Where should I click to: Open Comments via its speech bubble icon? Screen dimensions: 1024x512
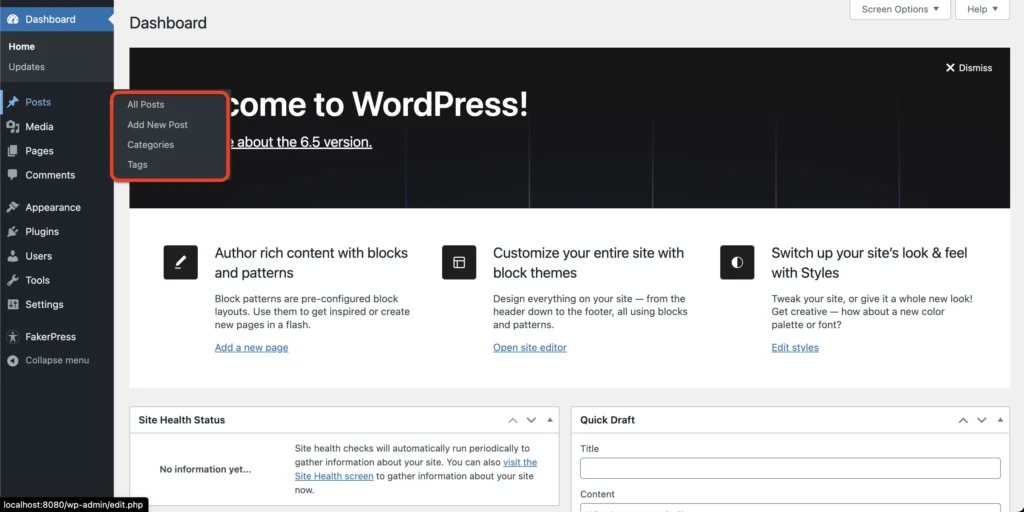point(13,175)
